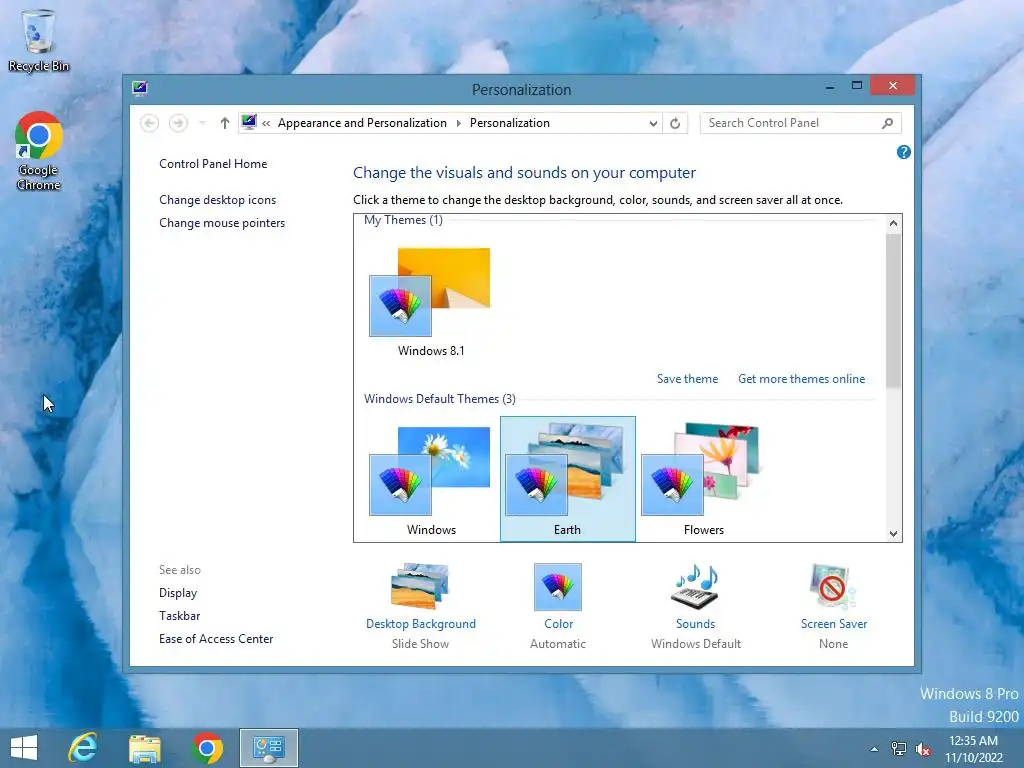Click the search magnifier icon

[888, 123]
